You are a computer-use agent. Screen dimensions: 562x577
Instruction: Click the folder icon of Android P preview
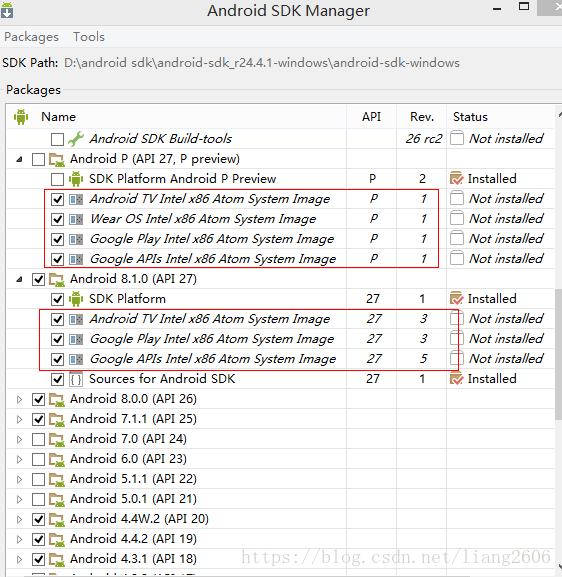(57, 159)
